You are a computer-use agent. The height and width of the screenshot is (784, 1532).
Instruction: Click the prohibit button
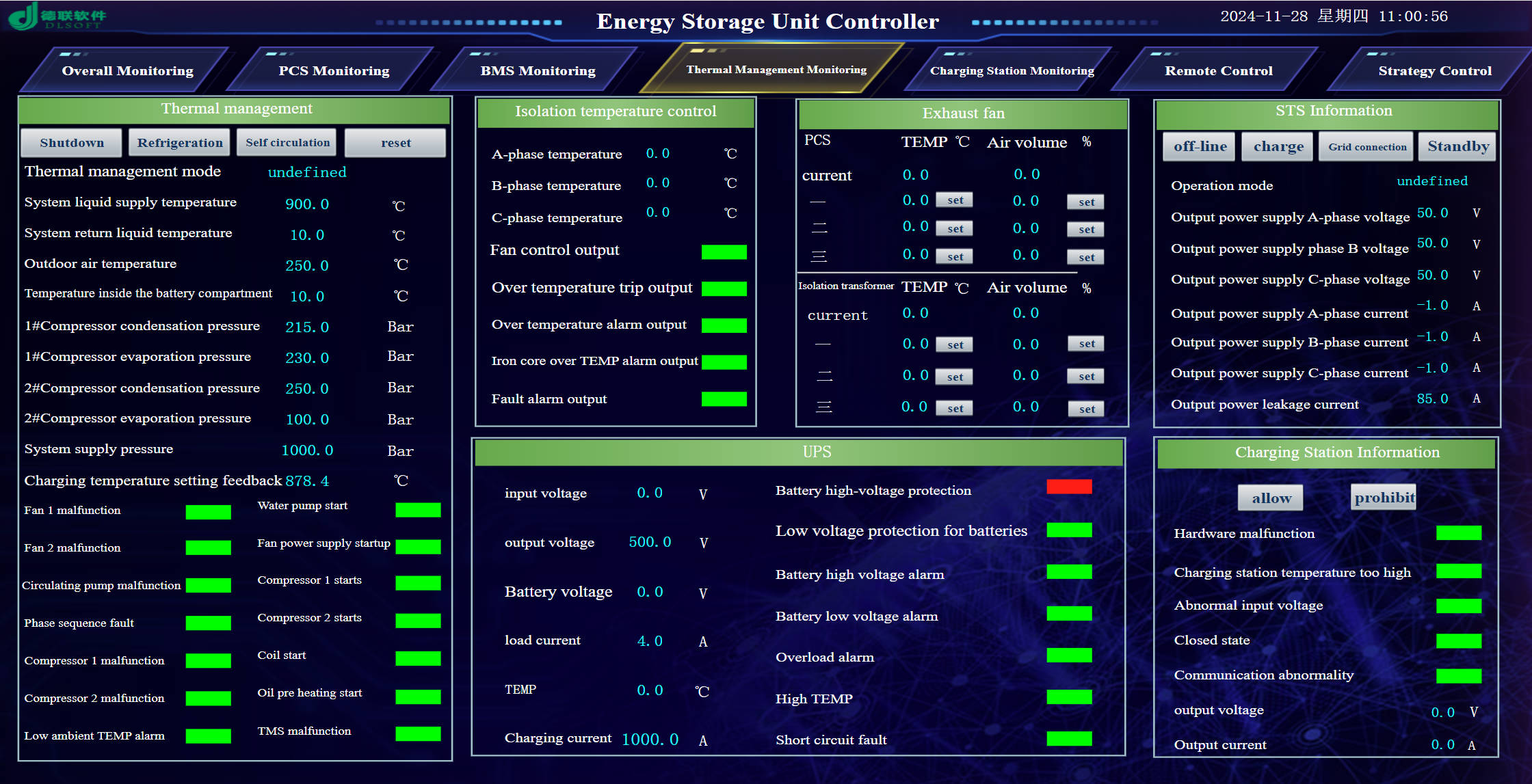tap(1384, 497)
